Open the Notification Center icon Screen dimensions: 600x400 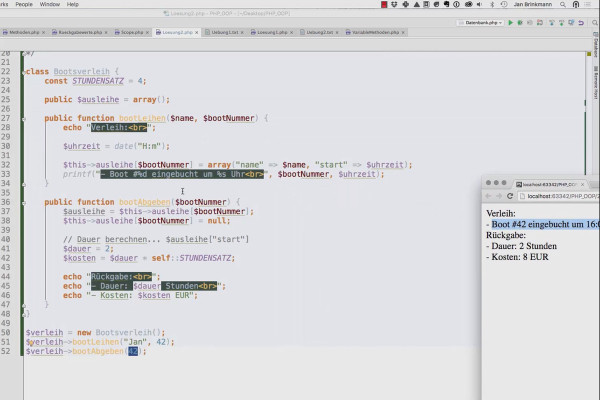[x=588, y=4]
